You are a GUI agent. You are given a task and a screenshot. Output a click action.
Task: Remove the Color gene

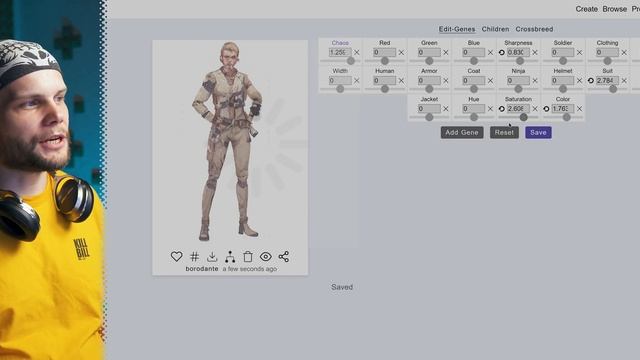579,109
